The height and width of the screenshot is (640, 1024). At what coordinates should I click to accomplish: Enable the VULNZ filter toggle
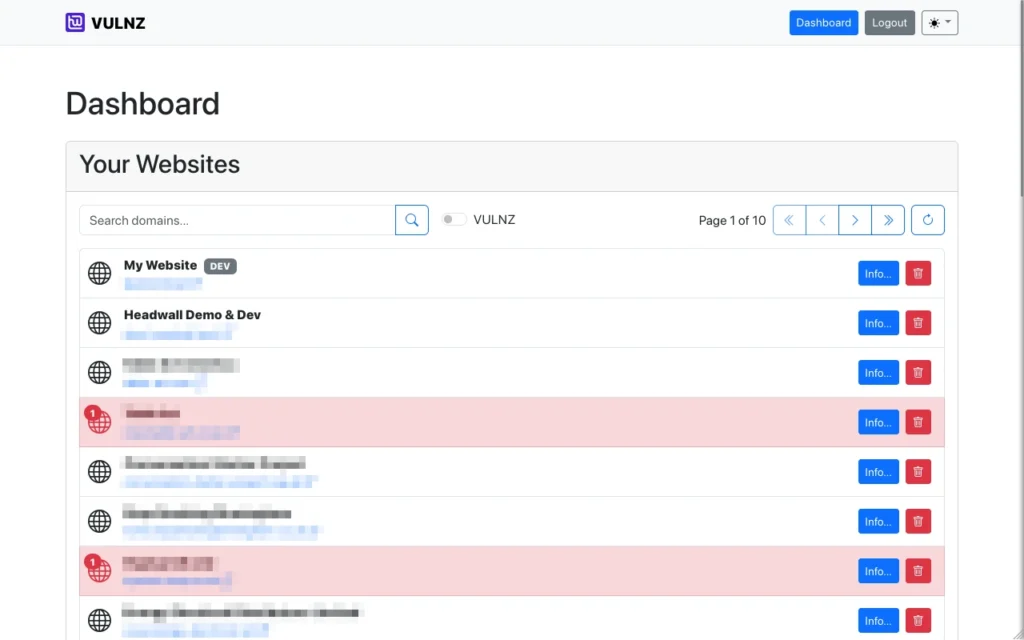(452, 219)
